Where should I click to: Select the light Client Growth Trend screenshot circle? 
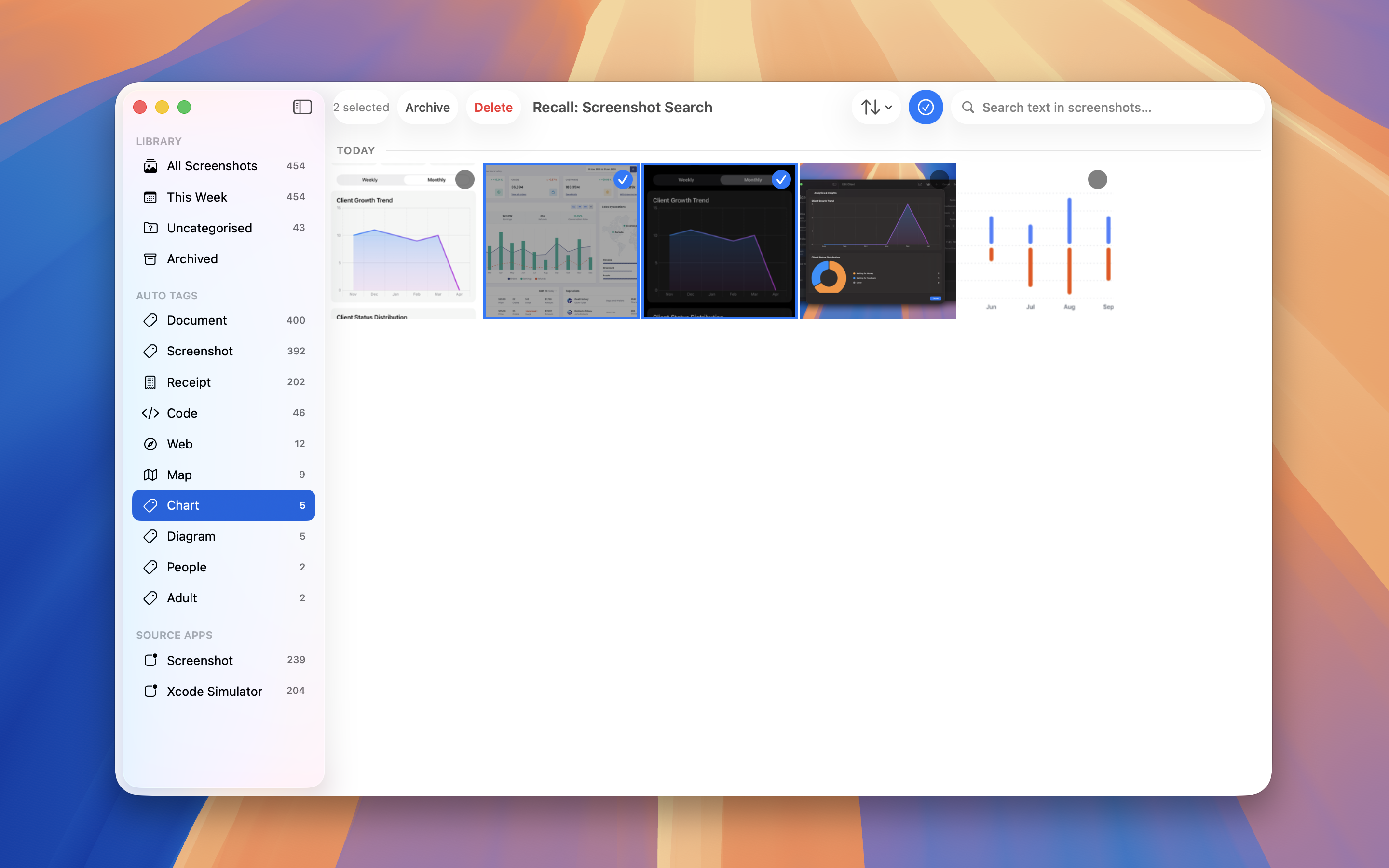click(465, 179)
